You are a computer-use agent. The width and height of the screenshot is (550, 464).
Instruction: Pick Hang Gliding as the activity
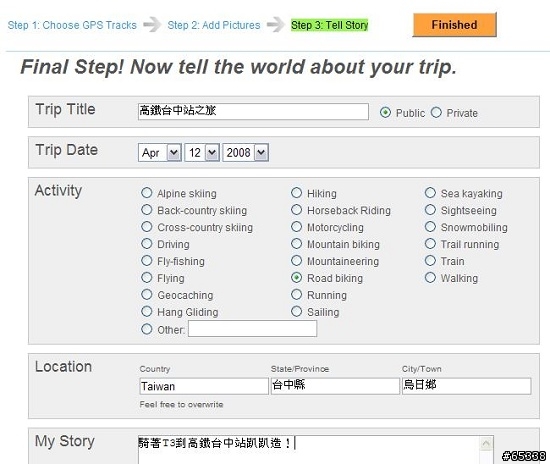point(147,311)
